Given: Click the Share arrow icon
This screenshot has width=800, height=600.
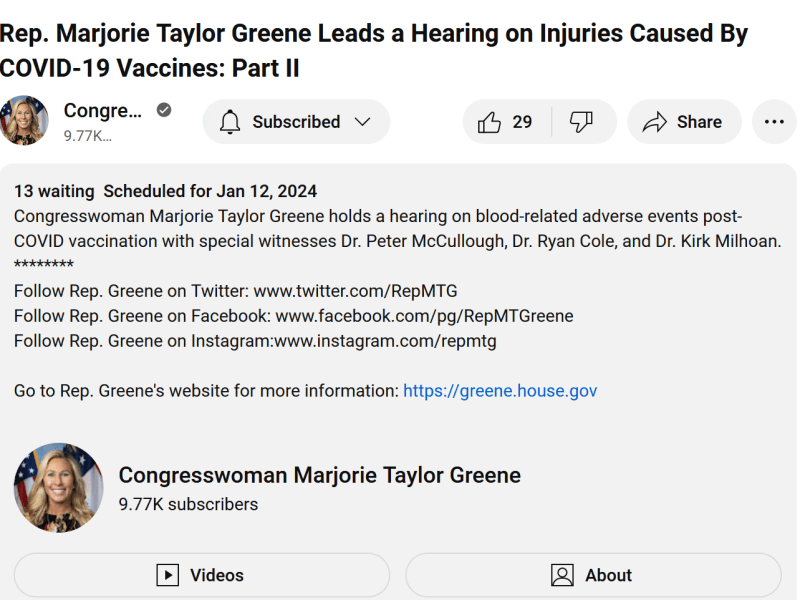Looking at the screenshot, I should coord(655,122).
